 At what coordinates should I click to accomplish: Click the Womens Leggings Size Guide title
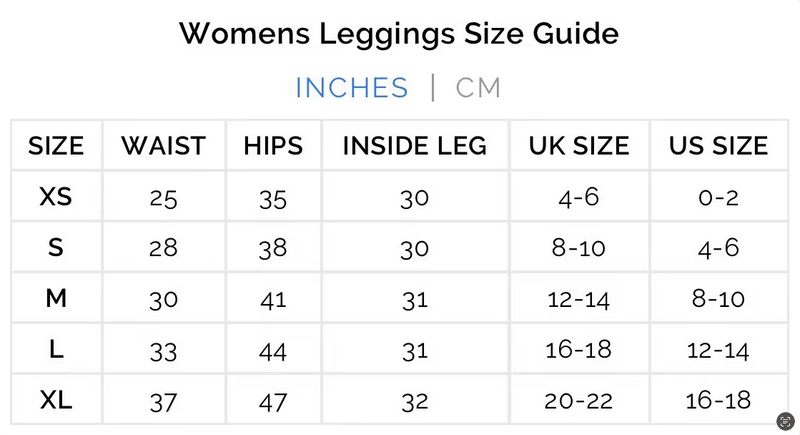pyautogui.click(x=399, y=33)
